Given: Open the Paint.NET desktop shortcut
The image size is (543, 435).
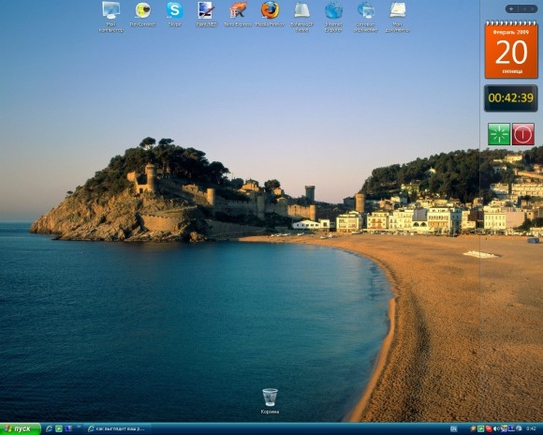Looking at the screenshot, I should click(206, 14).
